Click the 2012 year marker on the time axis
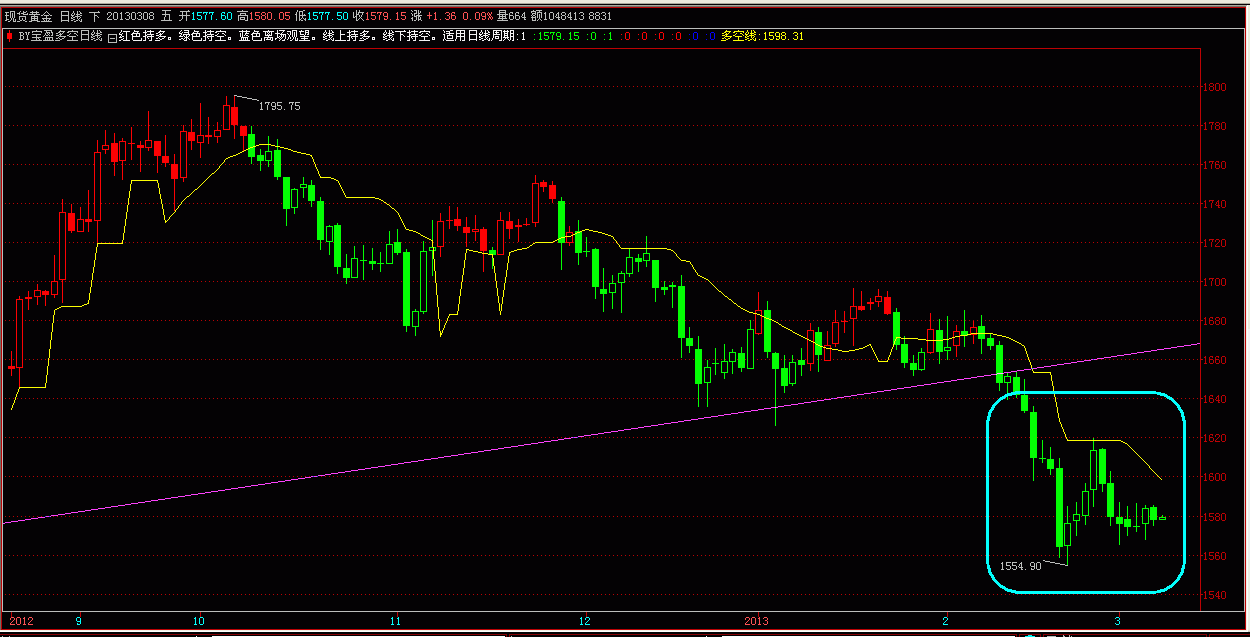 click(x=19, y=620)
